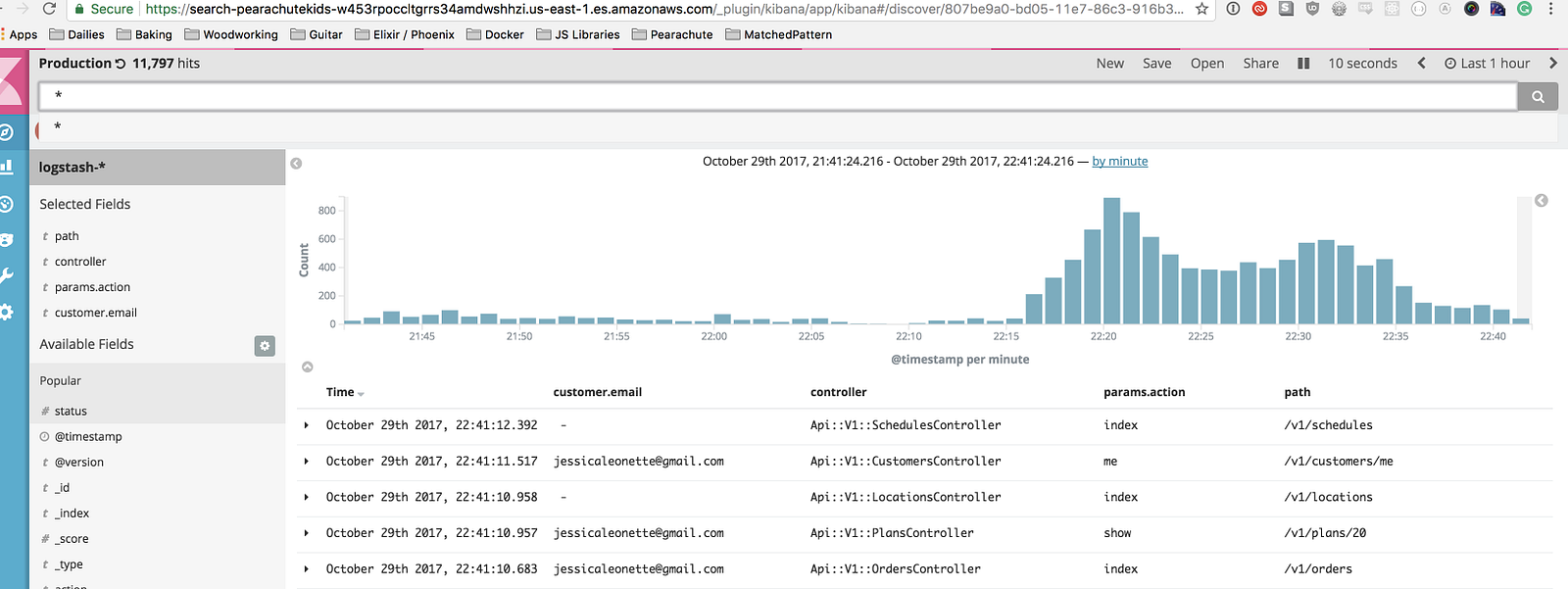Click the search magnifier button
The width and height of the screenshot is (1568, 589).
point(1538,96)
